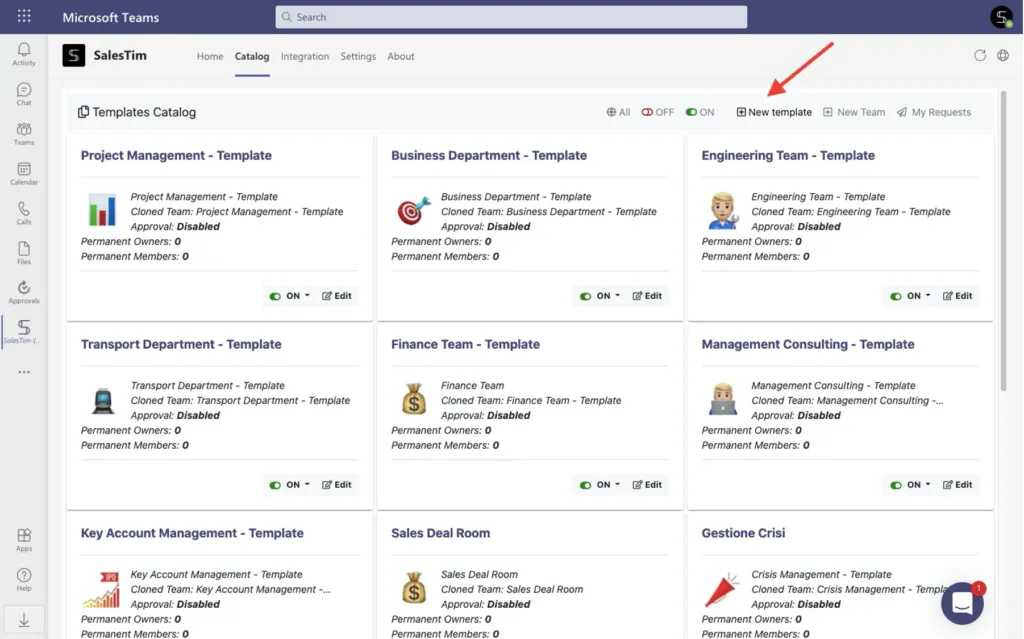The height and width of the screenshot is (639, 1024).
Task: Click the download icon at sidebar bottom
Action: [24, 620]
